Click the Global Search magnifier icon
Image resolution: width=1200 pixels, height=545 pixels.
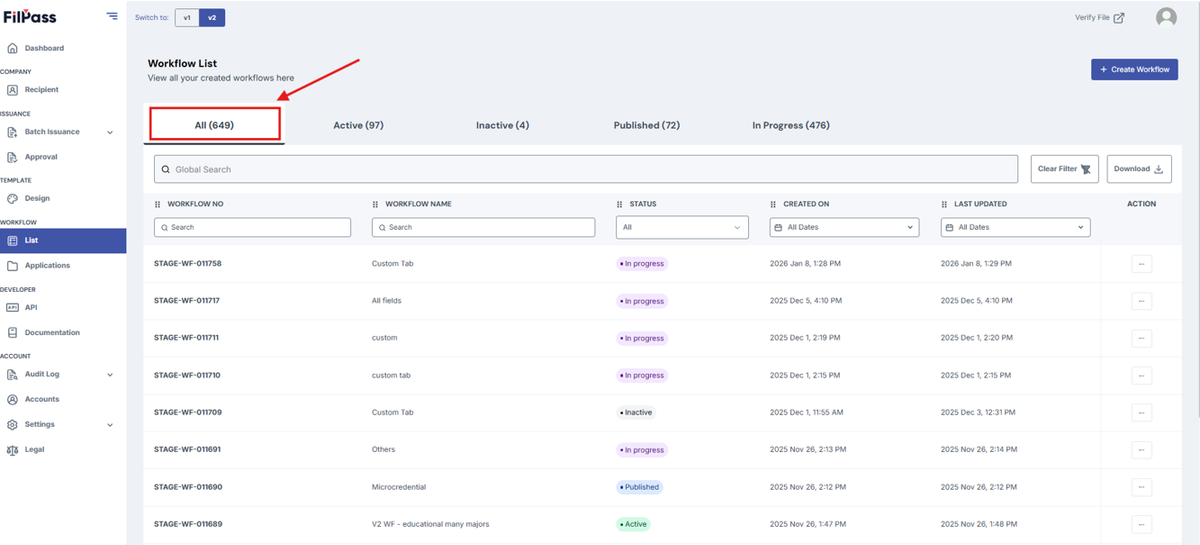tap(165, 169)
